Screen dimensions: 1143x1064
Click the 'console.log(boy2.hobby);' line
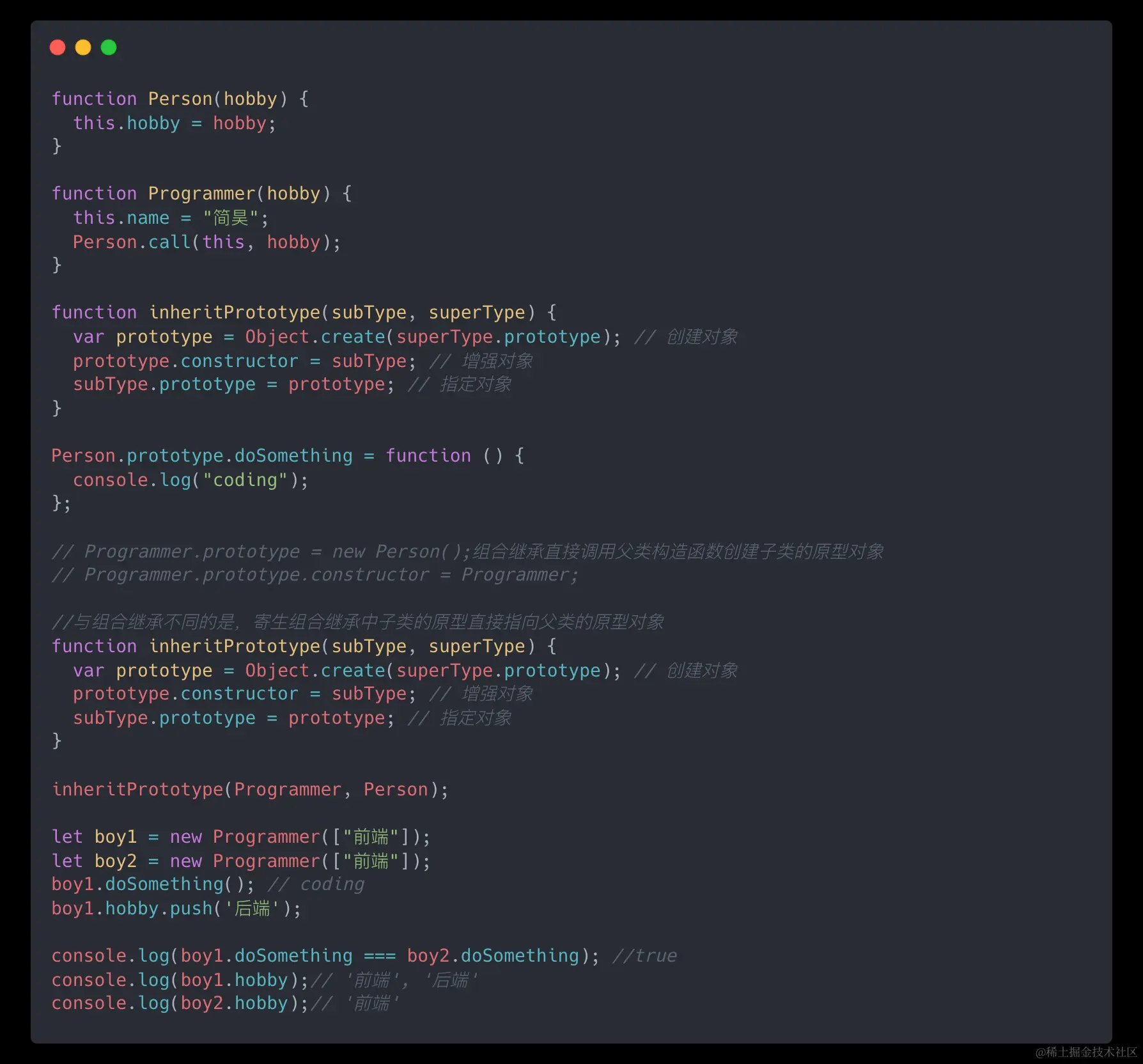click(x=180, y=1003)
